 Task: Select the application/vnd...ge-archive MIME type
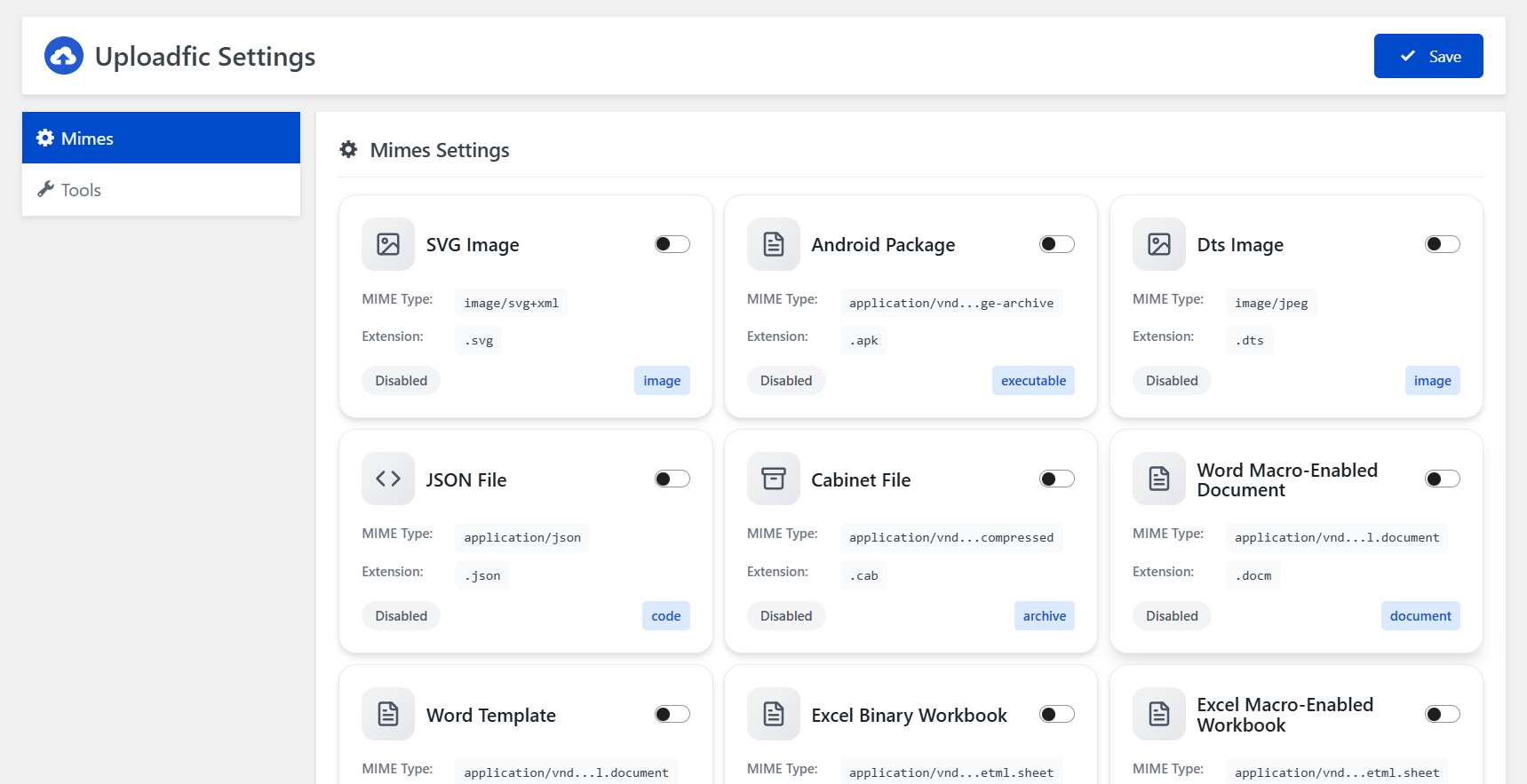951,303
